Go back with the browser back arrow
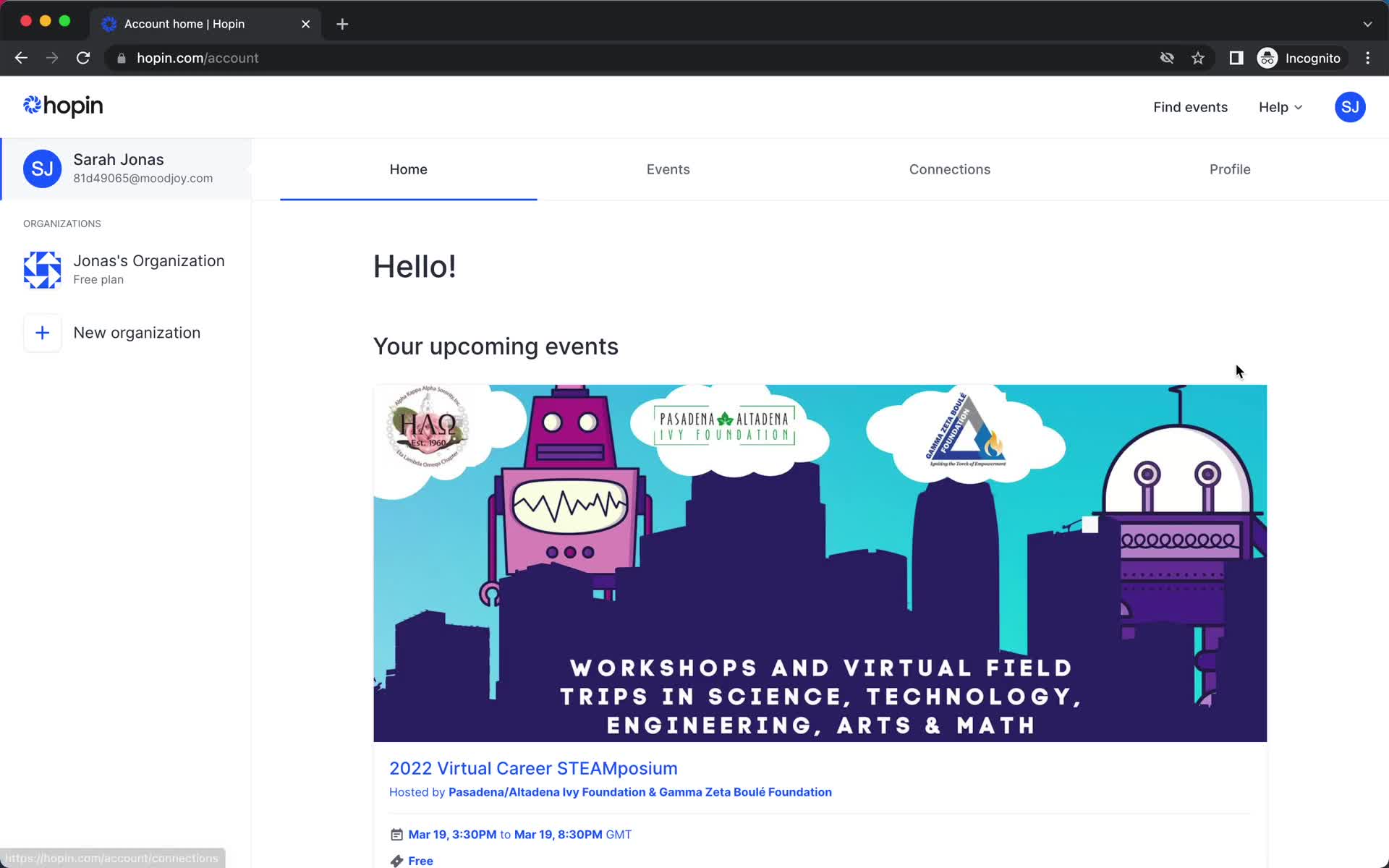1389x868 pixels. click(x=21, y=58)
